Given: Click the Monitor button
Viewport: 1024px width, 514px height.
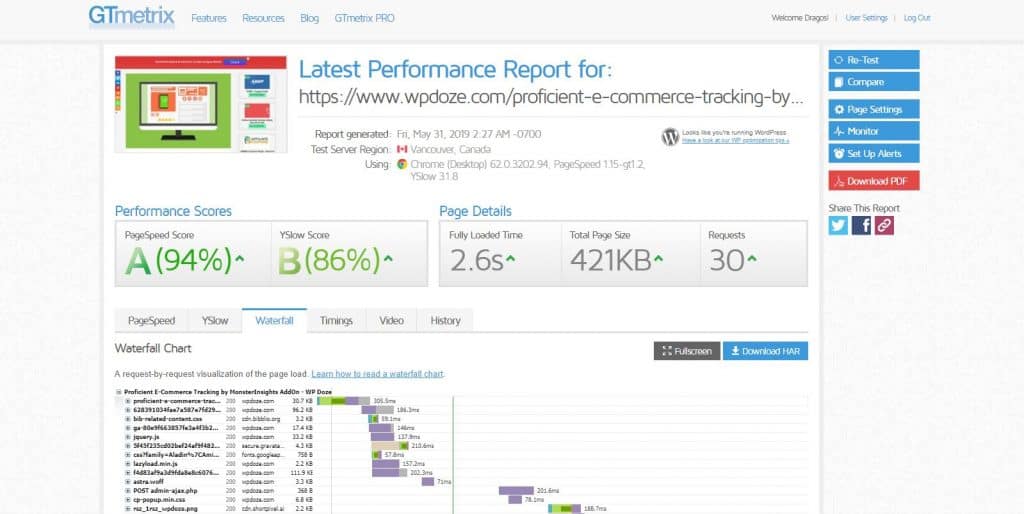Looking at the screenshot, I should [x=874, y=131].
